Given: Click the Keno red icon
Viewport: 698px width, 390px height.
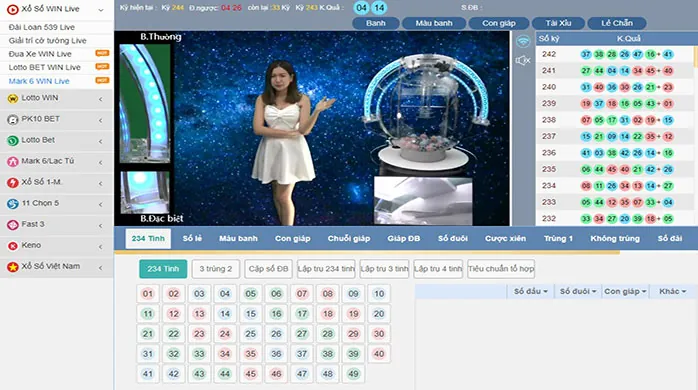Looking at the screenshot, I should tap(12, 246).
